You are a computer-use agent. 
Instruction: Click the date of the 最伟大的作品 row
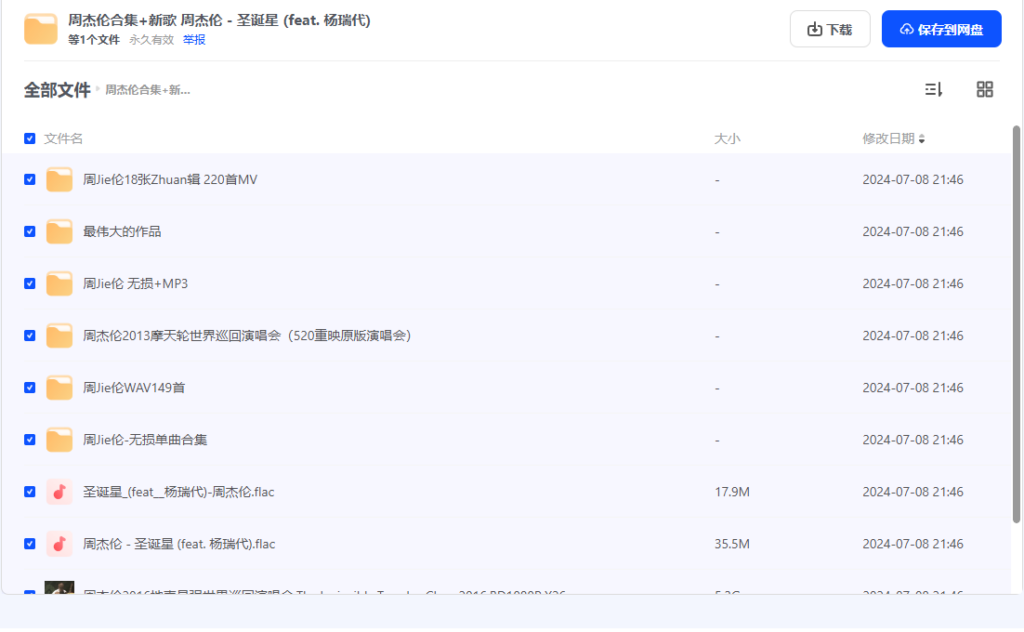pyautogui.click(x=913, y=232)
